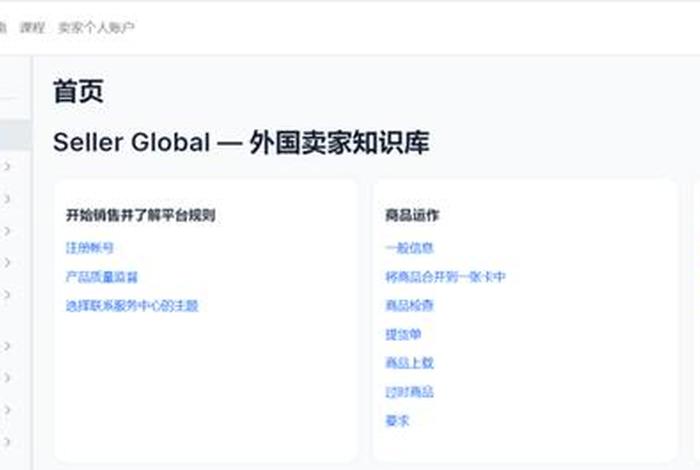Screen dimensions: 700x470
Task: Open the 选择联系服务中心的主题 link
Action: click(x=132, y=306)
